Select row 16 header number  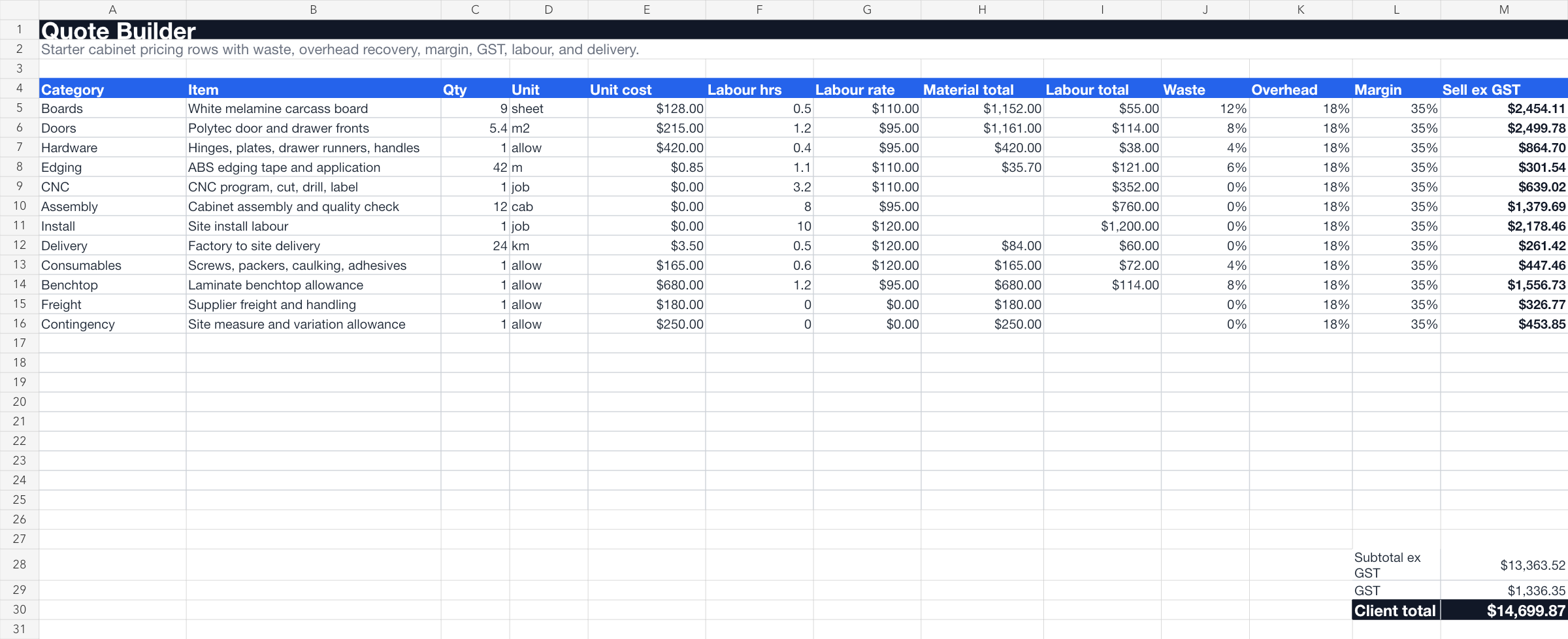pos(20,323)
